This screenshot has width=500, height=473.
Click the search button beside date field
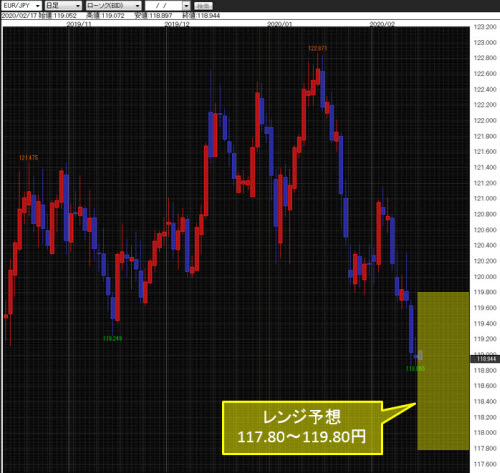point(203,6)
